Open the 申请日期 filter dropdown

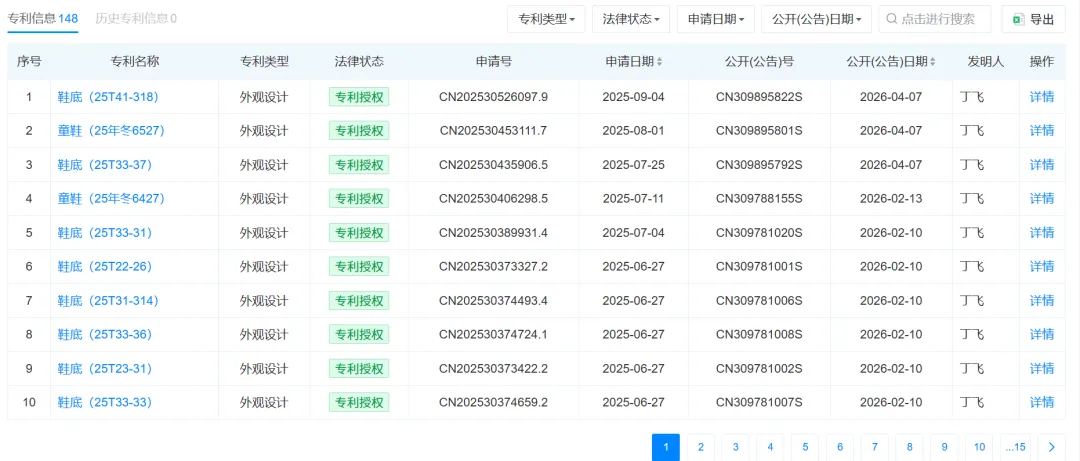(716, 19)
